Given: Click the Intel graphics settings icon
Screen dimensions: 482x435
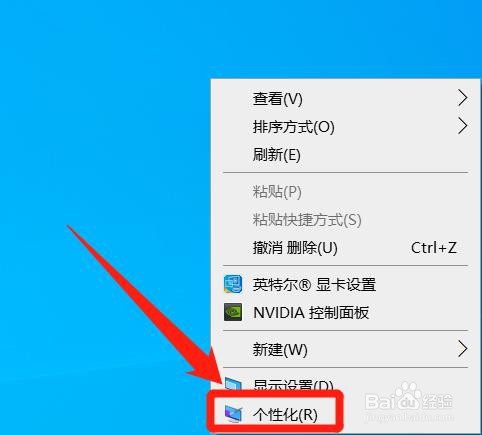Looking at the screenshot, I should [233, 284].
